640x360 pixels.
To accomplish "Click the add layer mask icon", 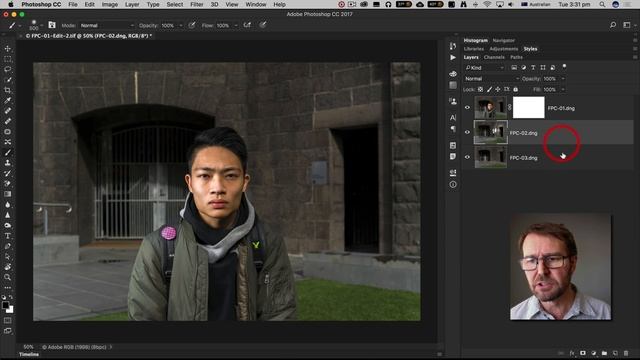I will coord(583,353).
